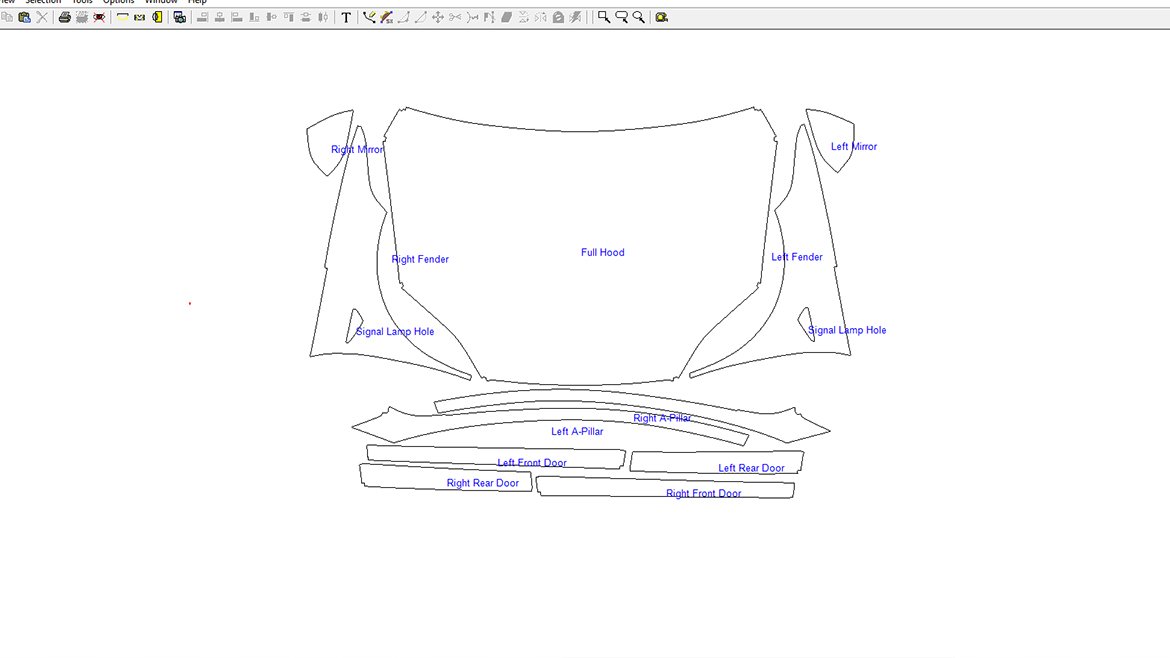Click the yellow tape measure icon
The height and width of the screenshot is (658, 1170).
point(662,17)
